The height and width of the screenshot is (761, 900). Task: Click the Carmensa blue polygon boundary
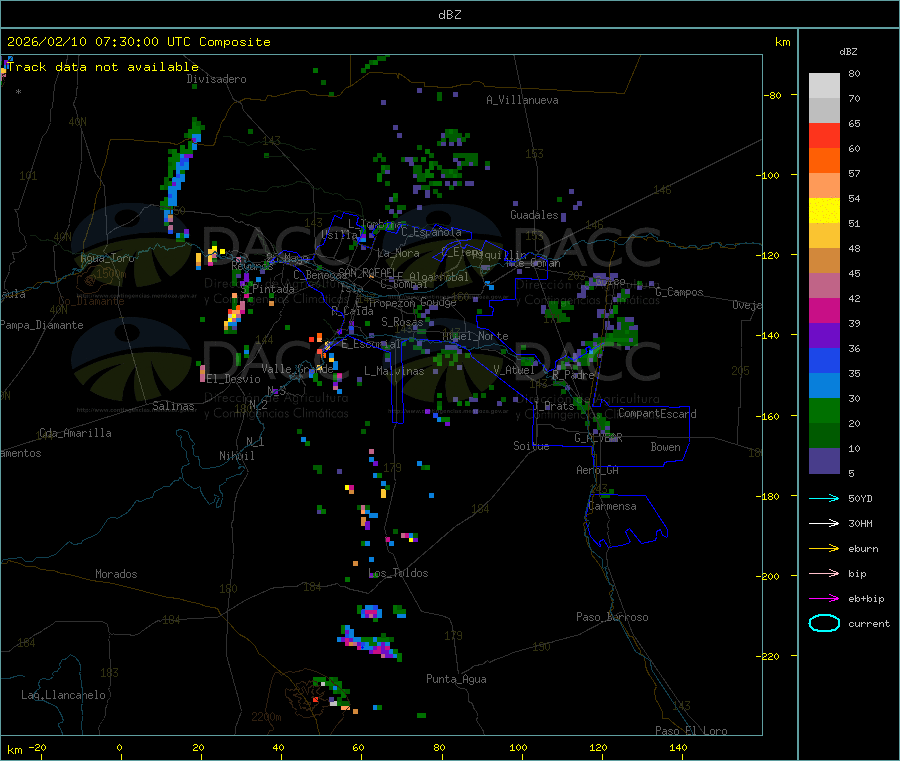point(626,520)
